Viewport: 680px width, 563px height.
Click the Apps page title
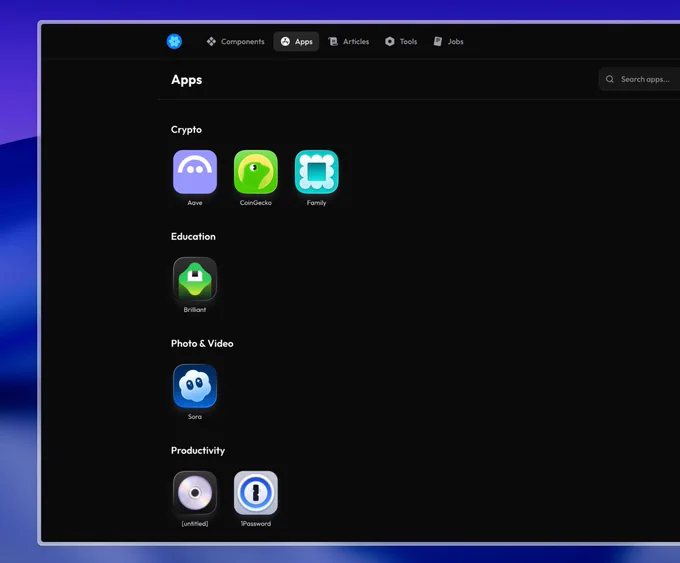[x=186, y=80]
